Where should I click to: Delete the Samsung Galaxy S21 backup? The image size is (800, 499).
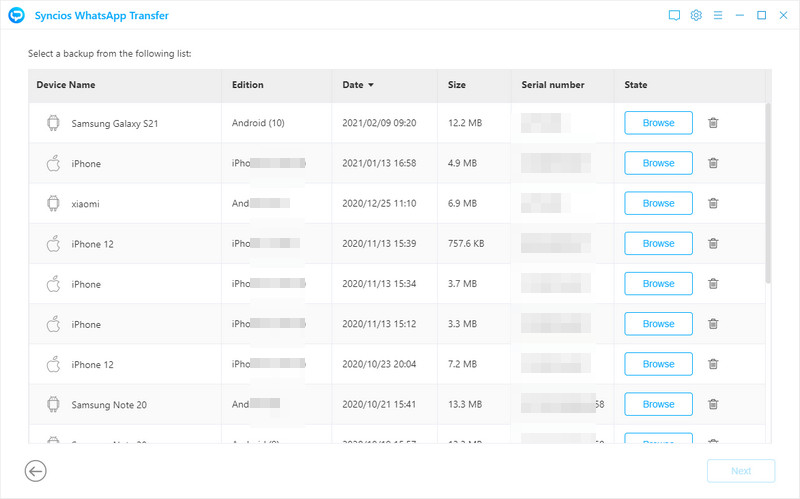713,123
